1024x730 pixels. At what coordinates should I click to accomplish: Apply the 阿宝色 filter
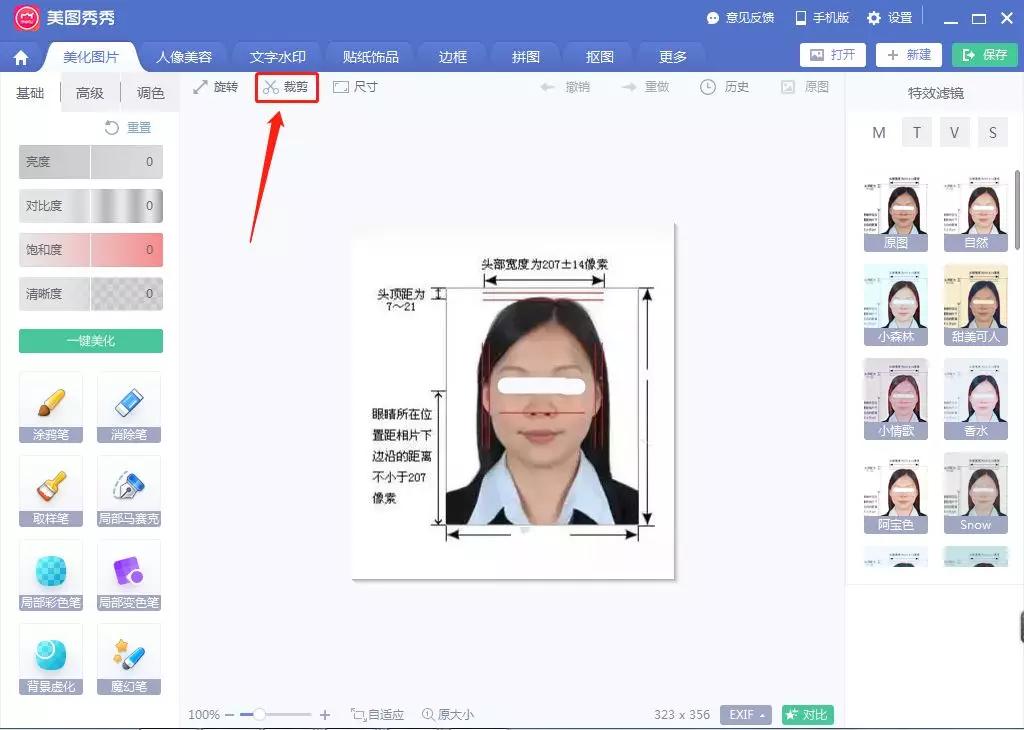click(x=895, y=493)
